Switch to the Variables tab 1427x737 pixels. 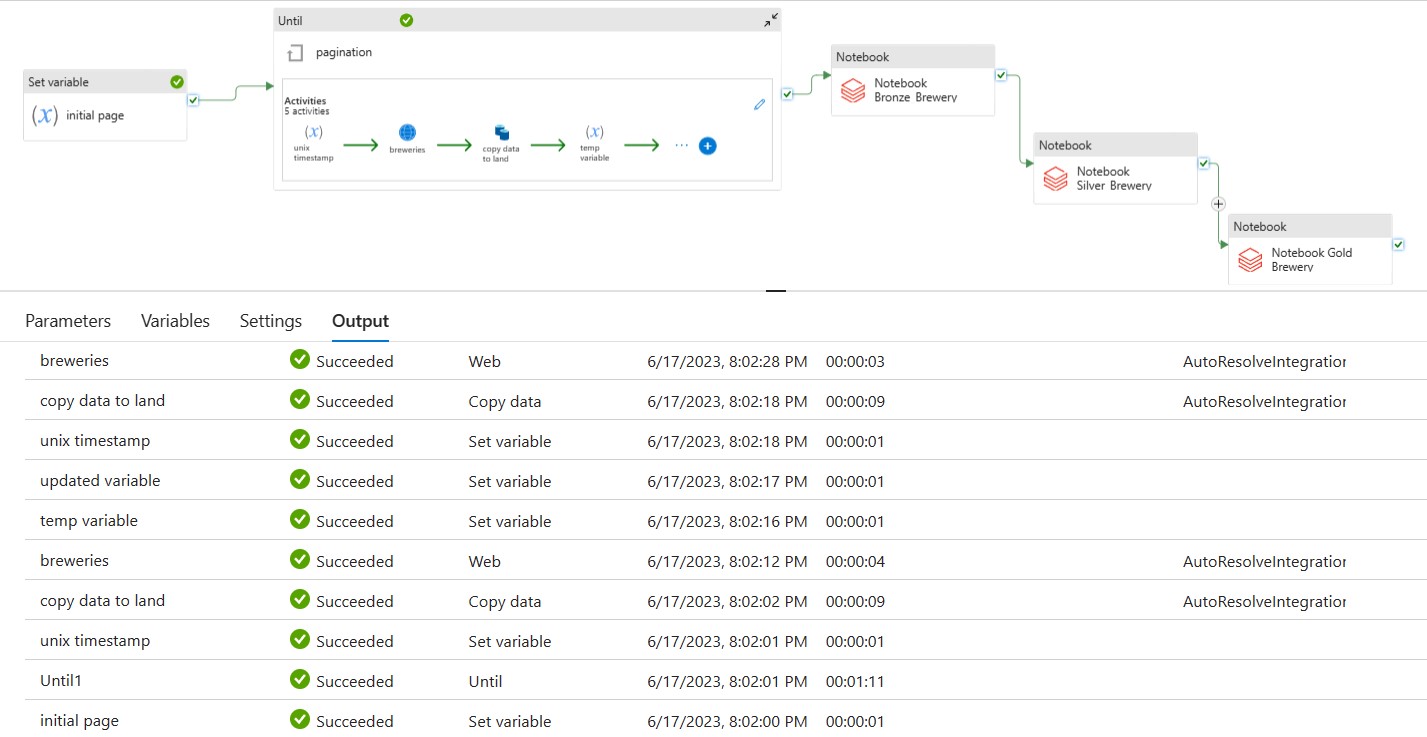(x=175, y=320)
